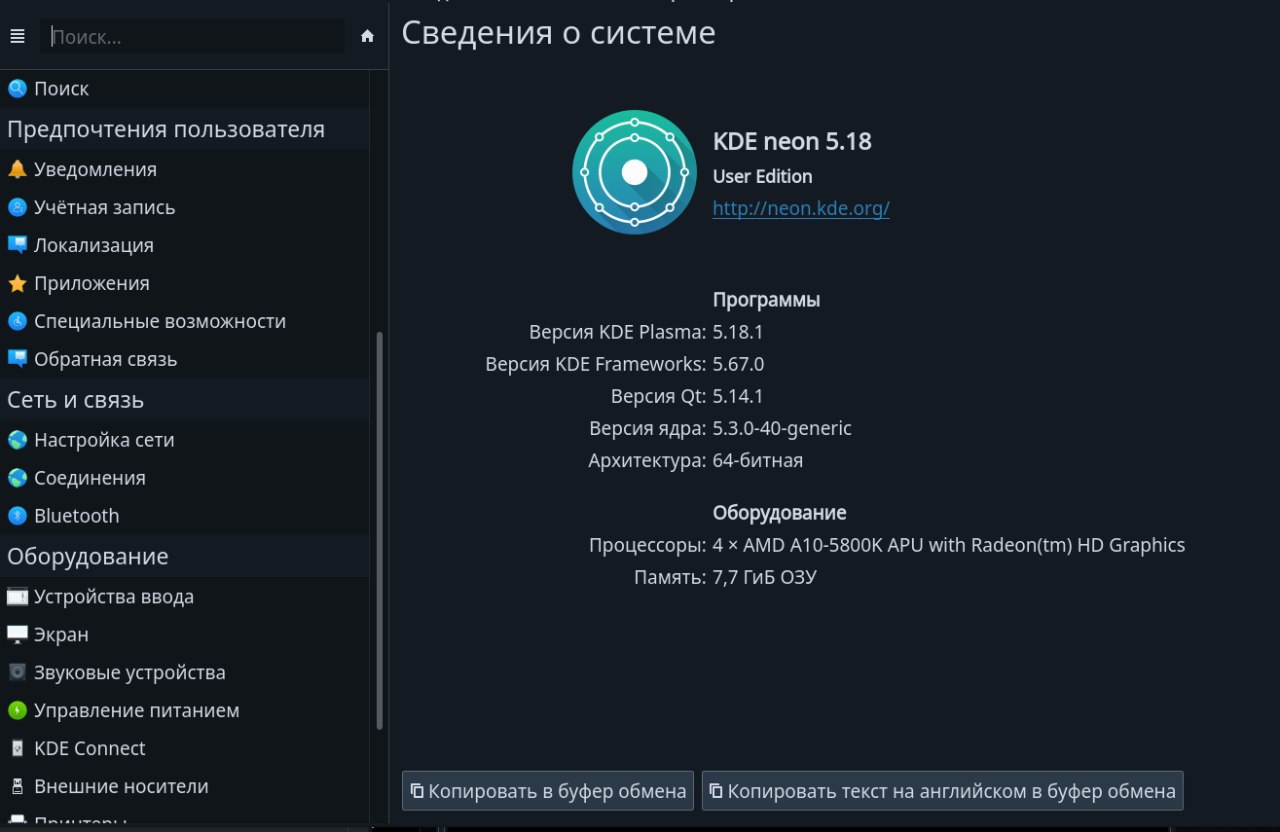
Task: Open Внешние носители settings
Action: coord(185,787)
